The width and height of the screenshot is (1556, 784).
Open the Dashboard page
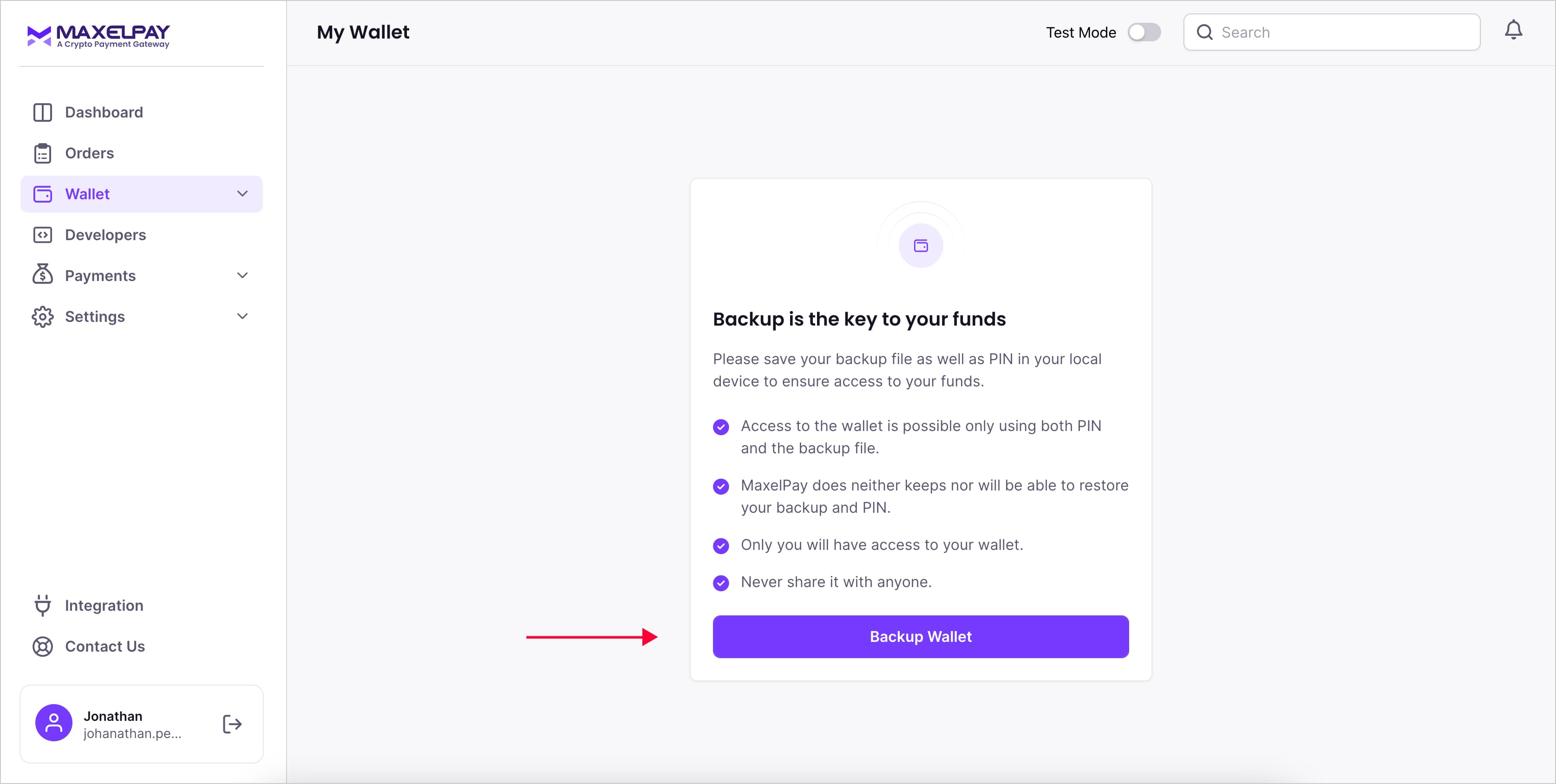[103, 112]
